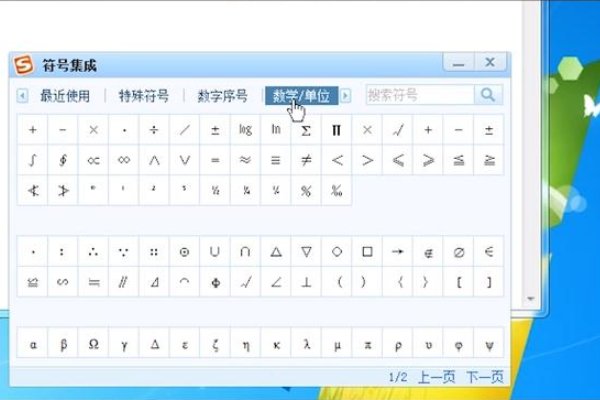
Task: Insert the upward triangle symbol △
Action: 276,252
